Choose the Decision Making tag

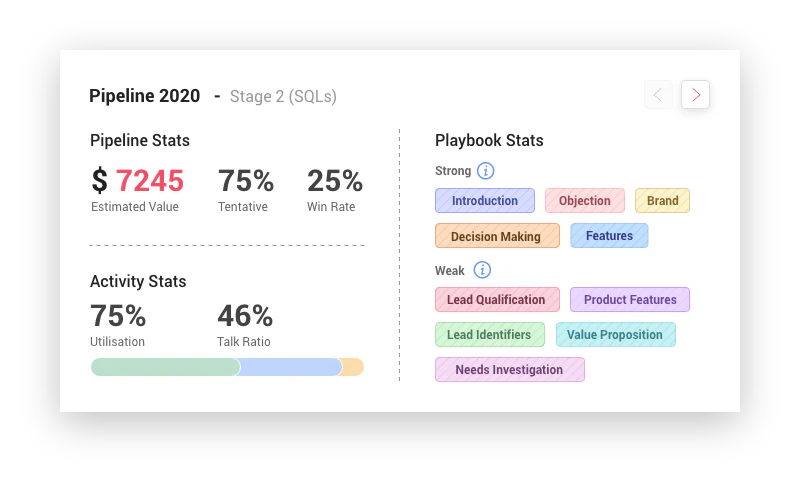[x=496, y=236]
